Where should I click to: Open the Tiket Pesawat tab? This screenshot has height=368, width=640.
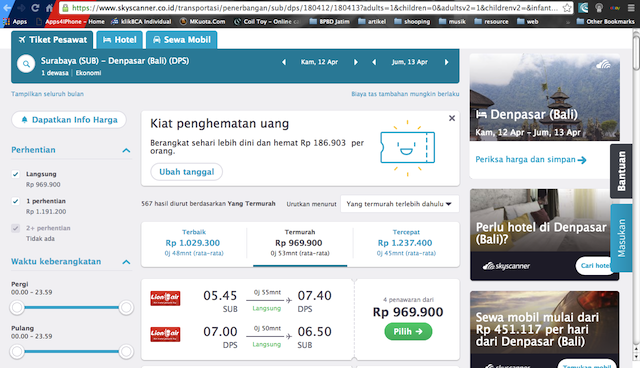[53, 40]
